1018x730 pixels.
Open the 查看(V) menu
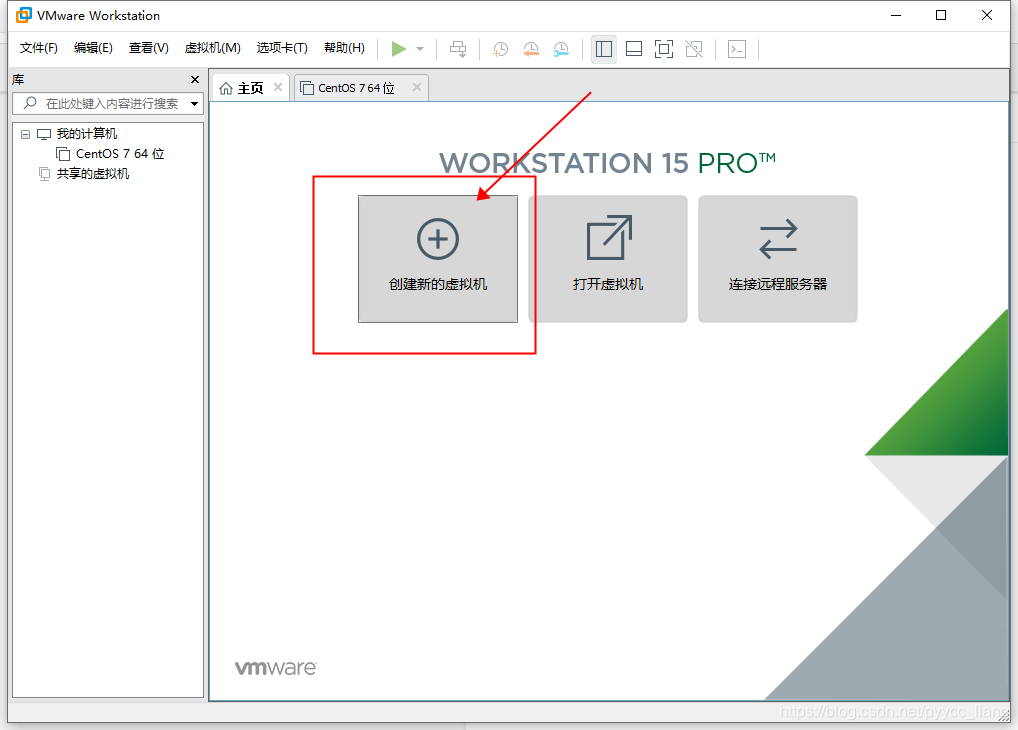click(x=149, y=47)
